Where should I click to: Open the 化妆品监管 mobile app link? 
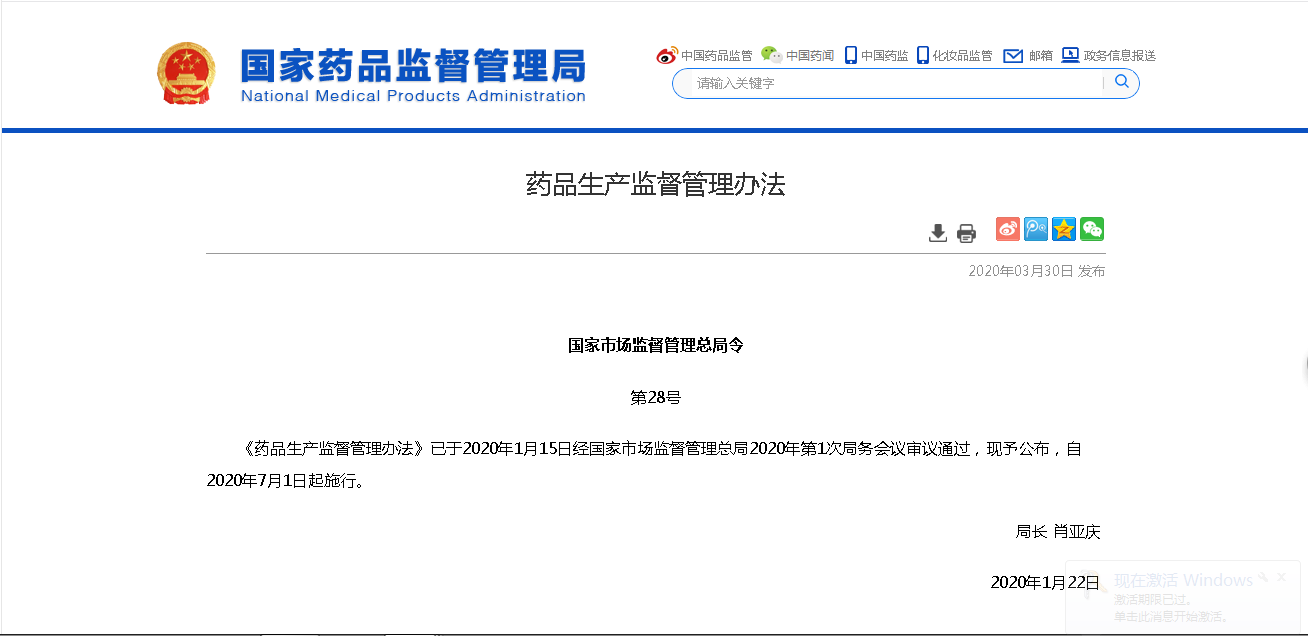pos(962,56)
